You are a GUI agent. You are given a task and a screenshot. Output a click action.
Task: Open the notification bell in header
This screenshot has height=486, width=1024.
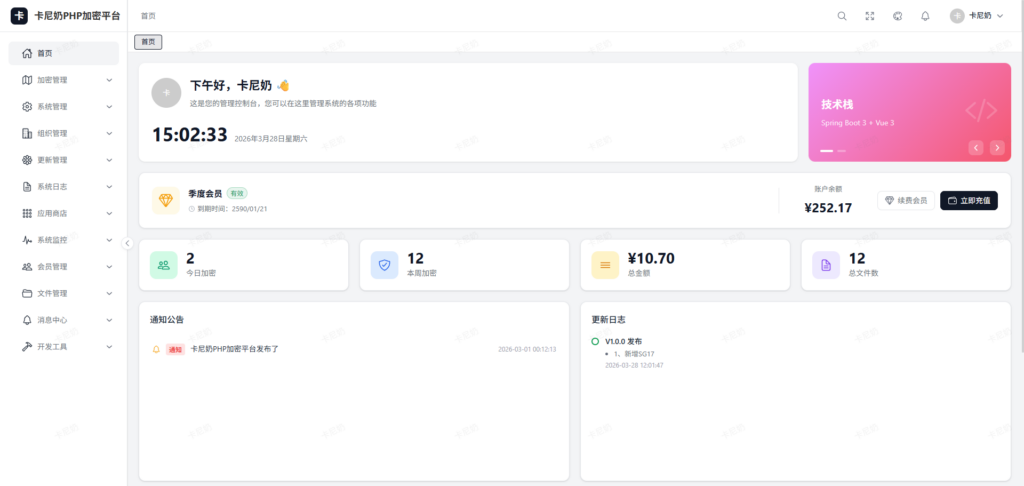[x=925, y=16]
